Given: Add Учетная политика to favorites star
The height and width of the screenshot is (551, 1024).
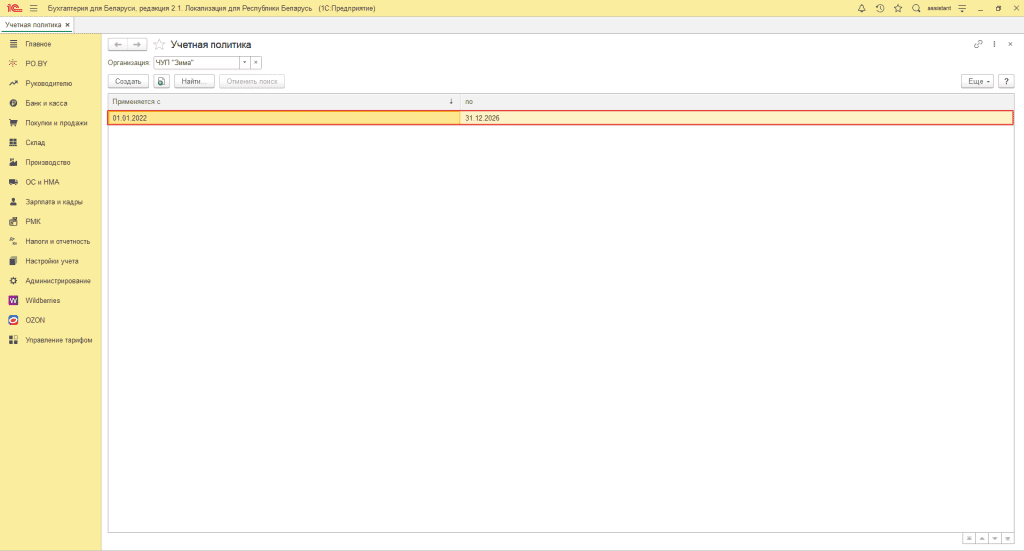Looking at the screenshot, I should click(x=159, y=45).
